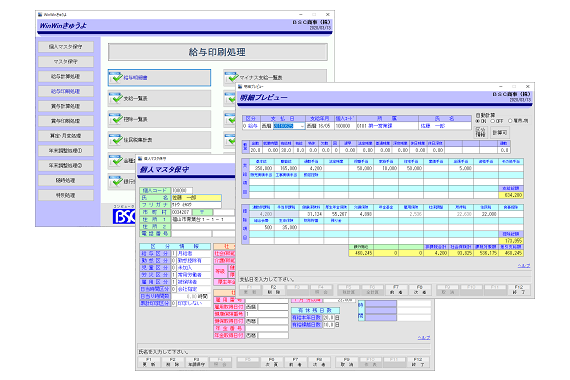This screenshot has width=570, height=380.
Task: Click the yellow total cell 634,200
Action: tap(511, 195)
